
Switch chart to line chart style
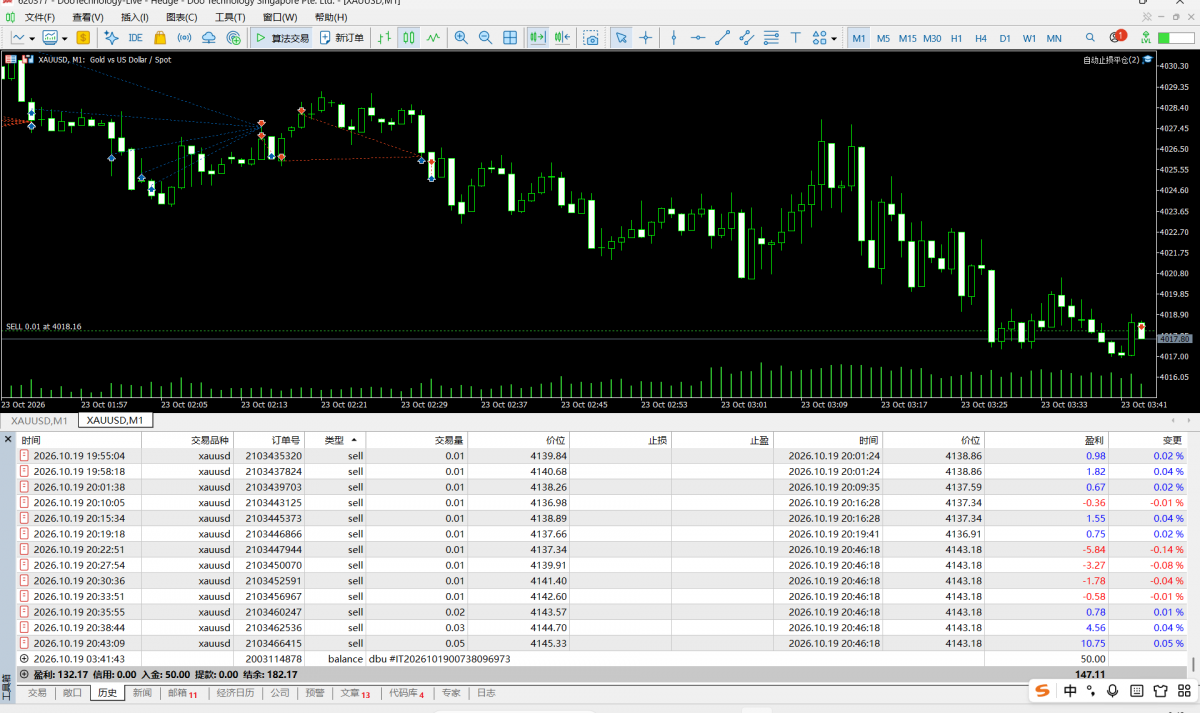[433, 38]
